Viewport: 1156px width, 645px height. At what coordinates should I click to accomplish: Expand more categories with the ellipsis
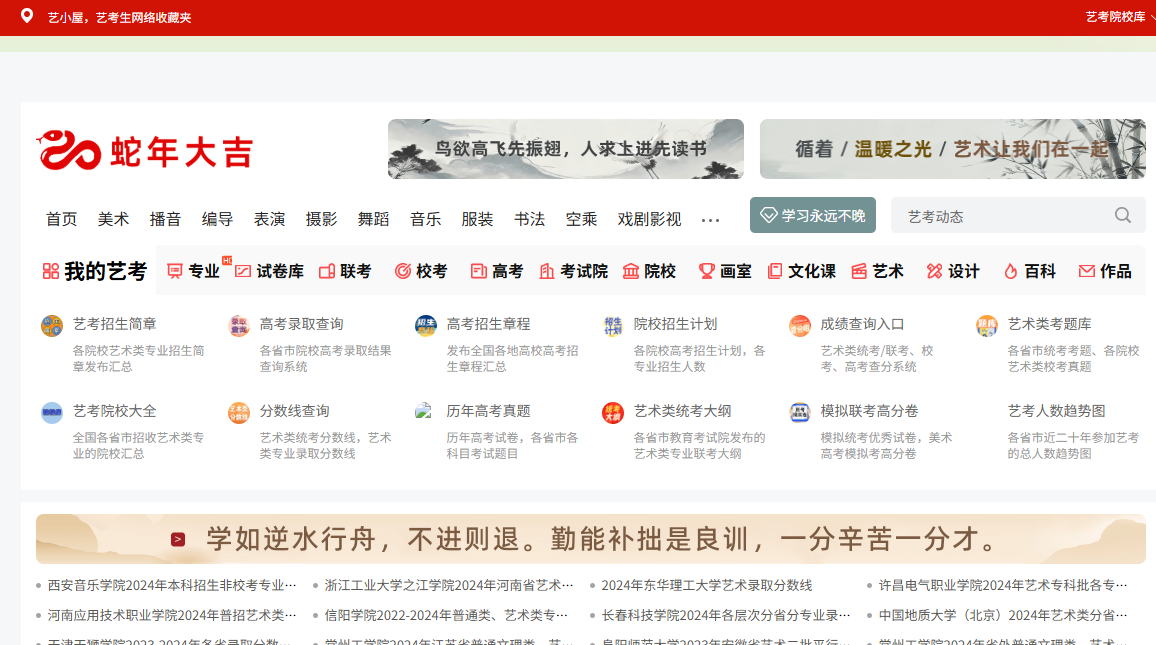(x=710, y=220)
